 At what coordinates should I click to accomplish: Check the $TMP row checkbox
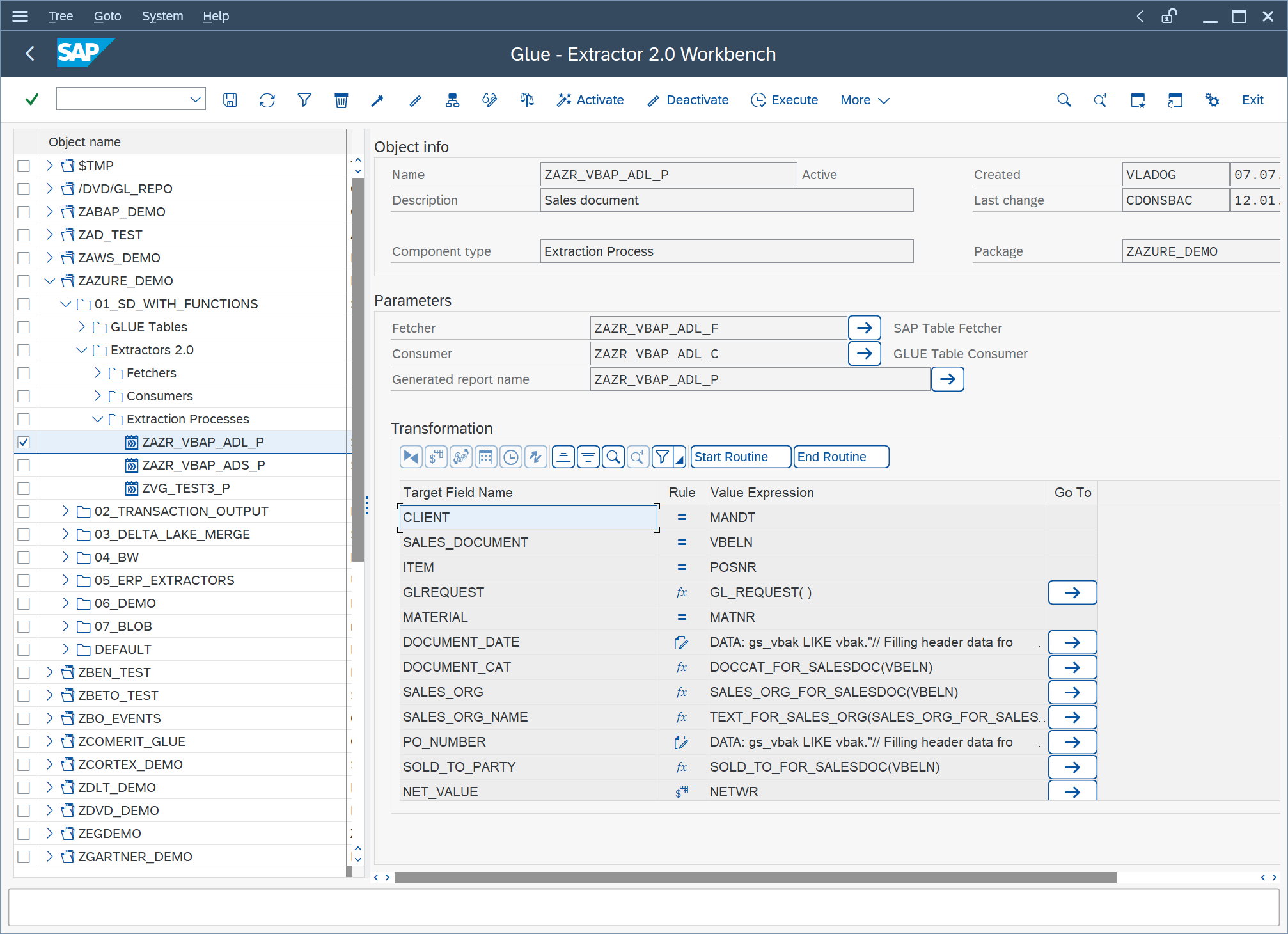pyautogui.click(x=24, y=166)
